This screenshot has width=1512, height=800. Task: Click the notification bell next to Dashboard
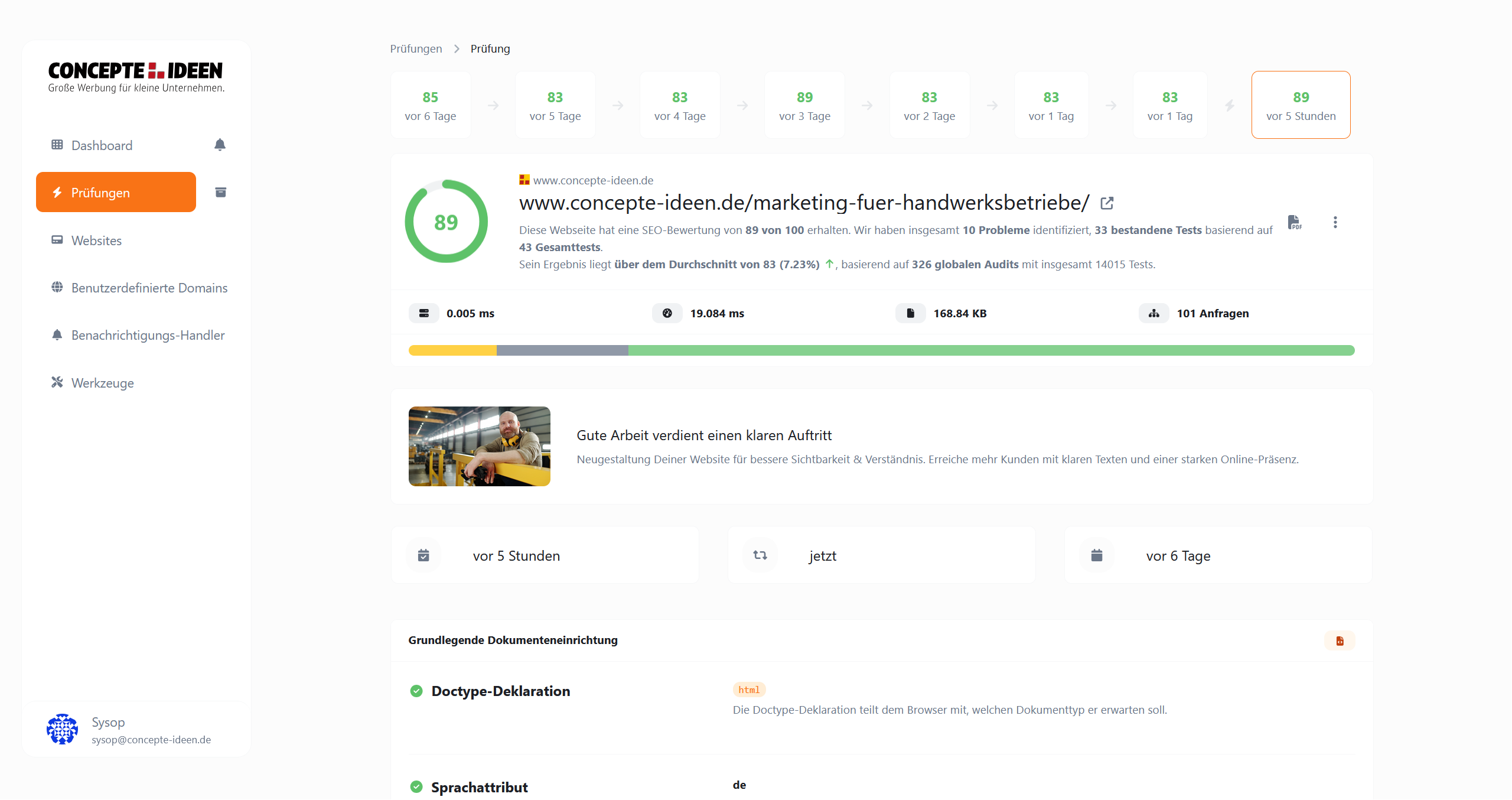point(220,145)
